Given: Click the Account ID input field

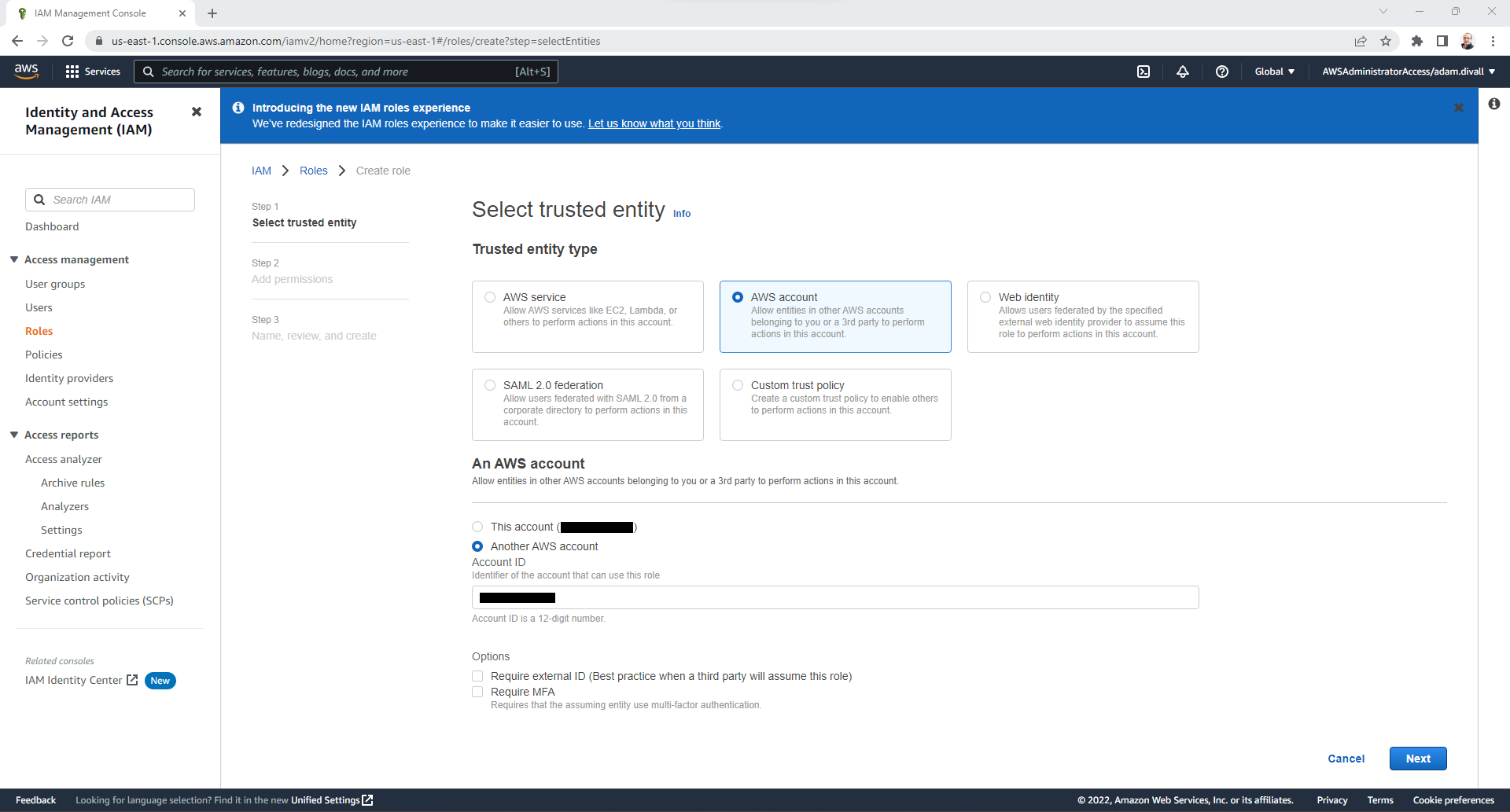Looking at the screenshot, I should (x=835, y=597).
